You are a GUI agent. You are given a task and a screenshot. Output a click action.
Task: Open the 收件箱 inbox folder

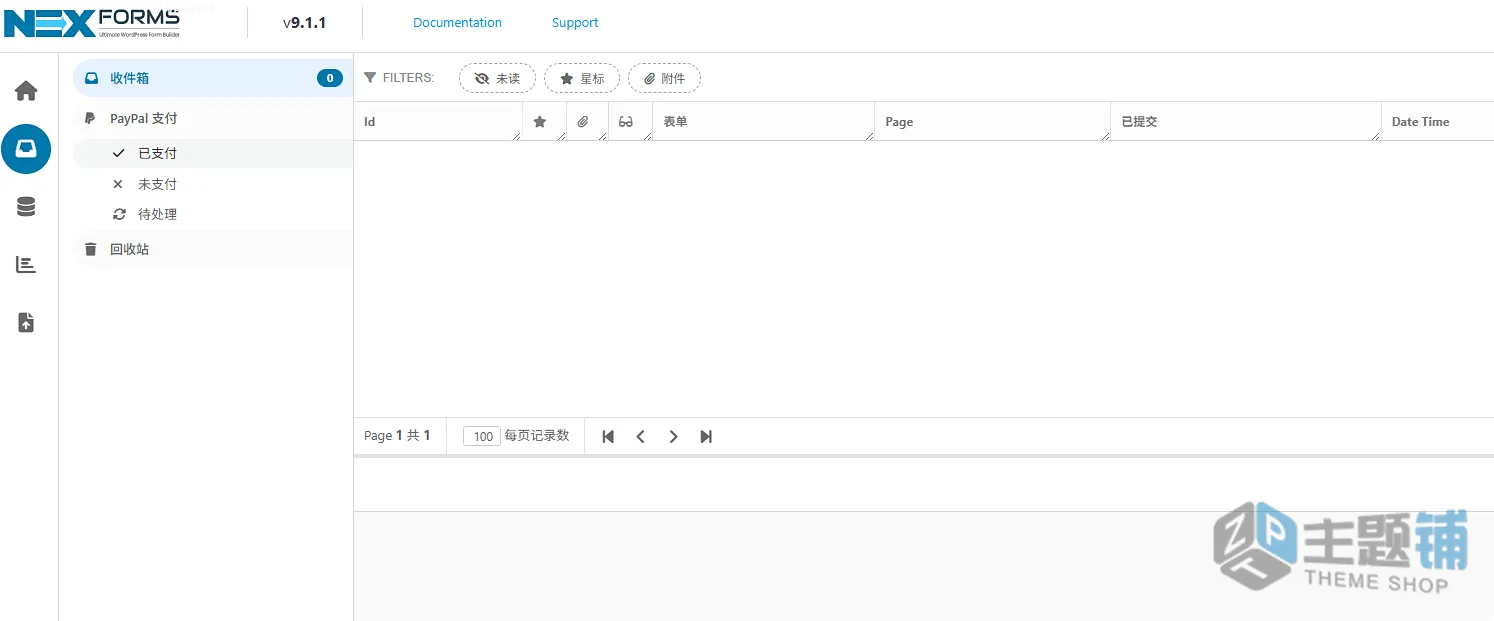click(212, 78)
